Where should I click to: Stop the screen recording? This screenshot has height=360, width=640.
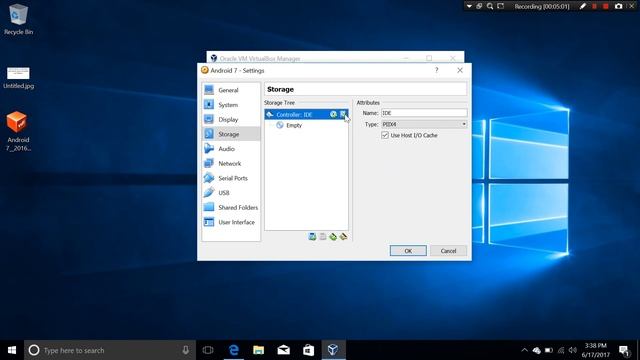606,6
